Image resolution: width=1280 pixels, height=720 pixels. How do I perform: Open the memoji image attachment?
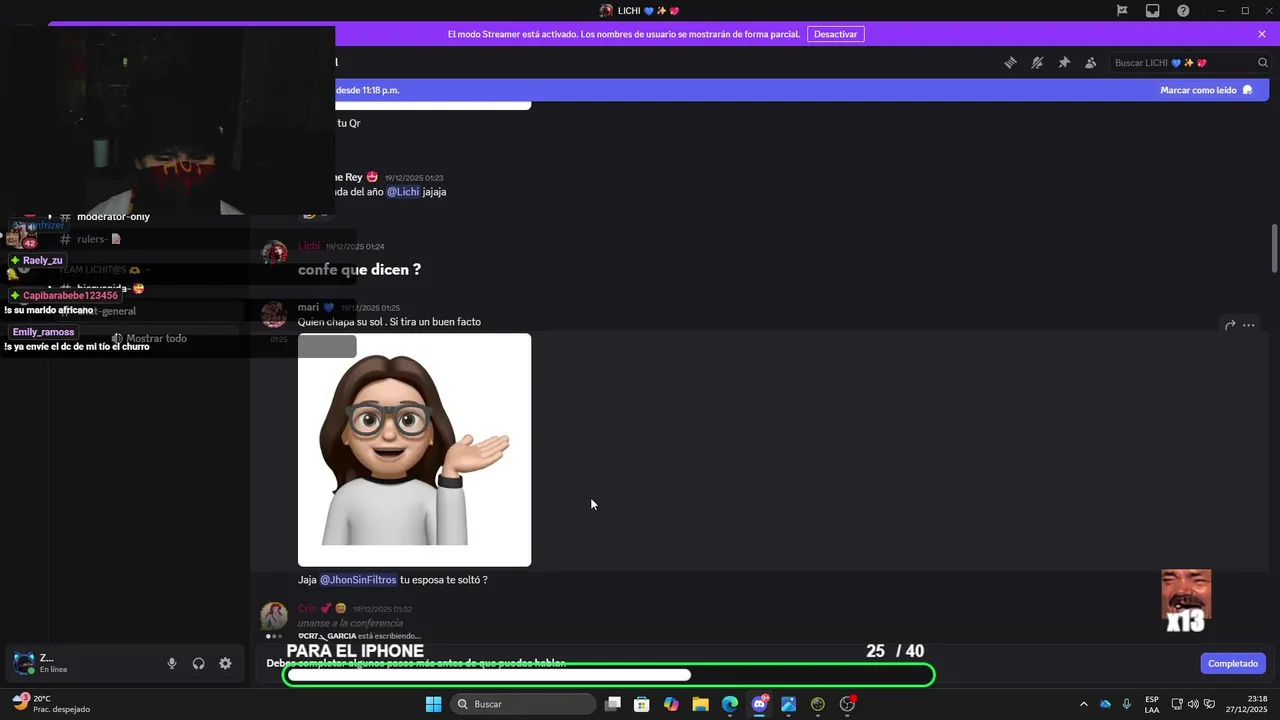(414, 450)
